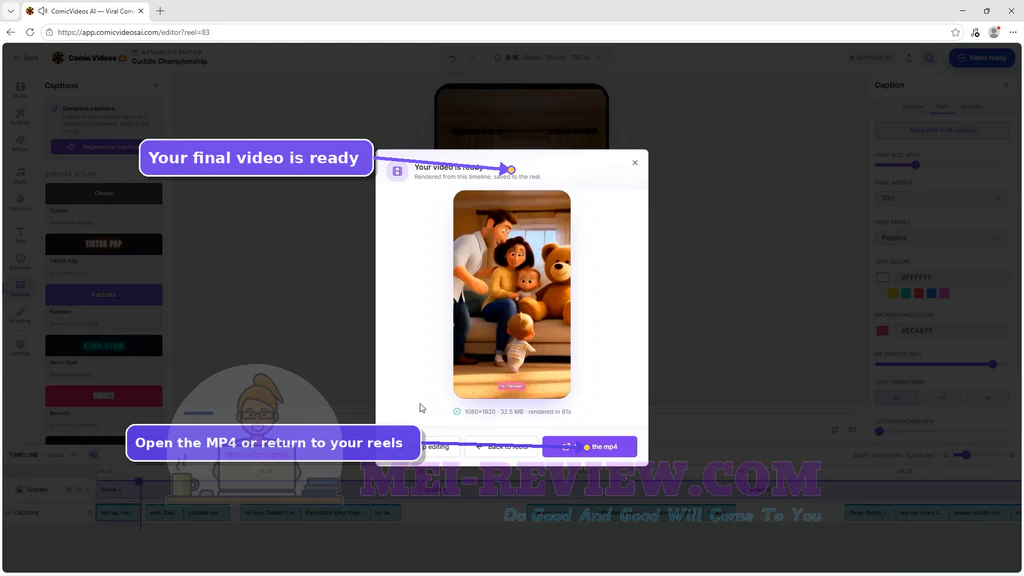The height and width of the screenshot is (576, 1024).
Task: Select the Classic subtitle style
Action: (104, 206)
